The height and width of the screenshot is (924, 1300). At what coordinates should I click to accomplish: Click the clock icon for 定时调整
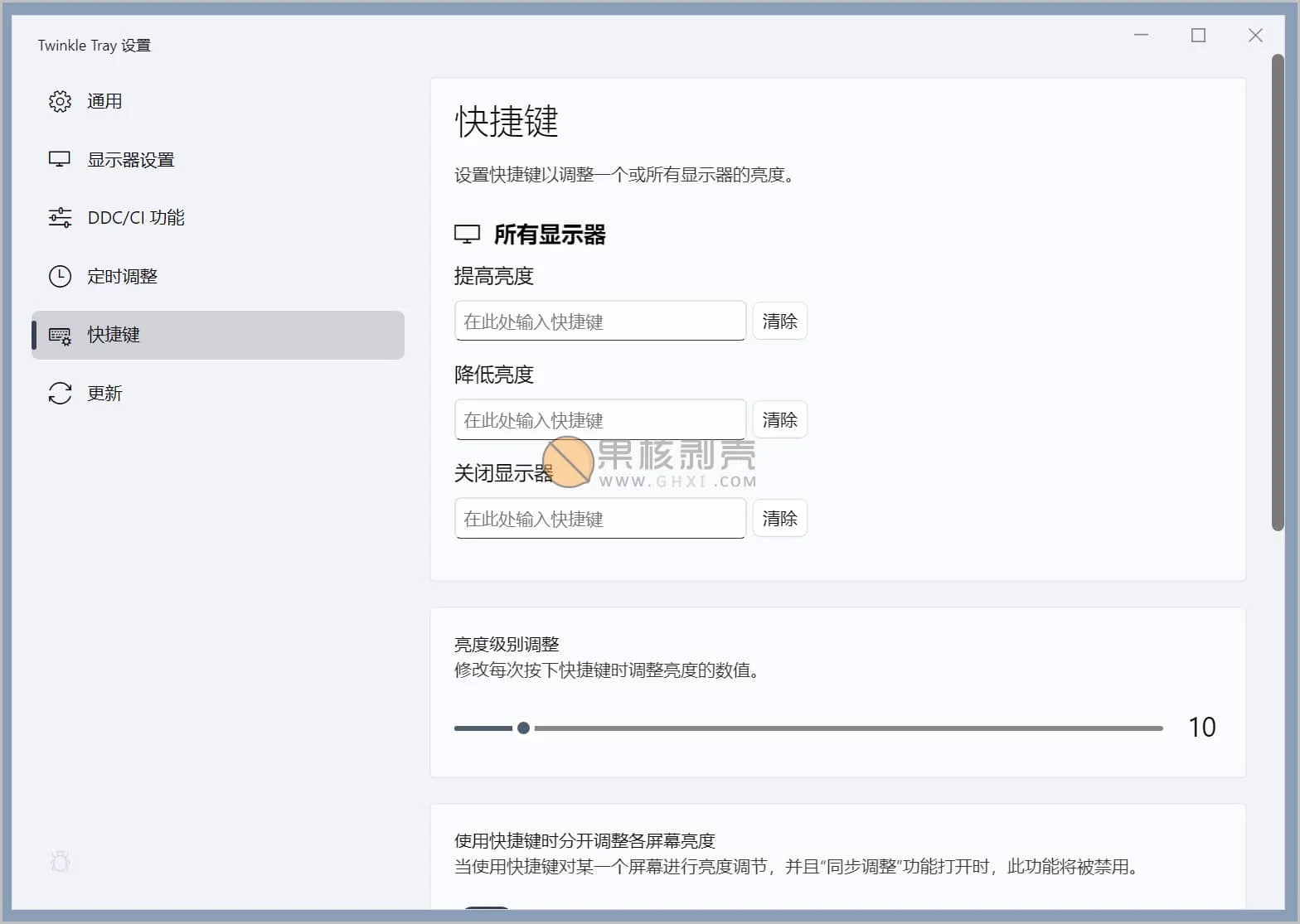(60, 276)
